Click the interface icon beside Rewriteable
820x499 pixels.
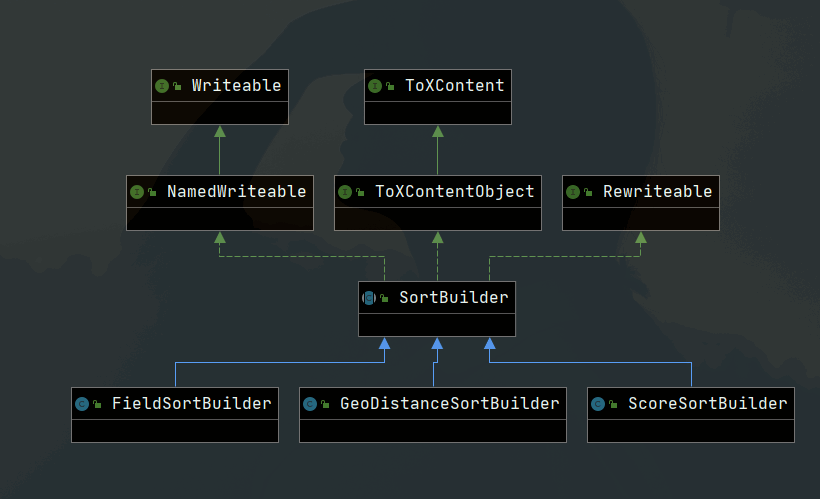pyautogui.click(x=572, y=192)
